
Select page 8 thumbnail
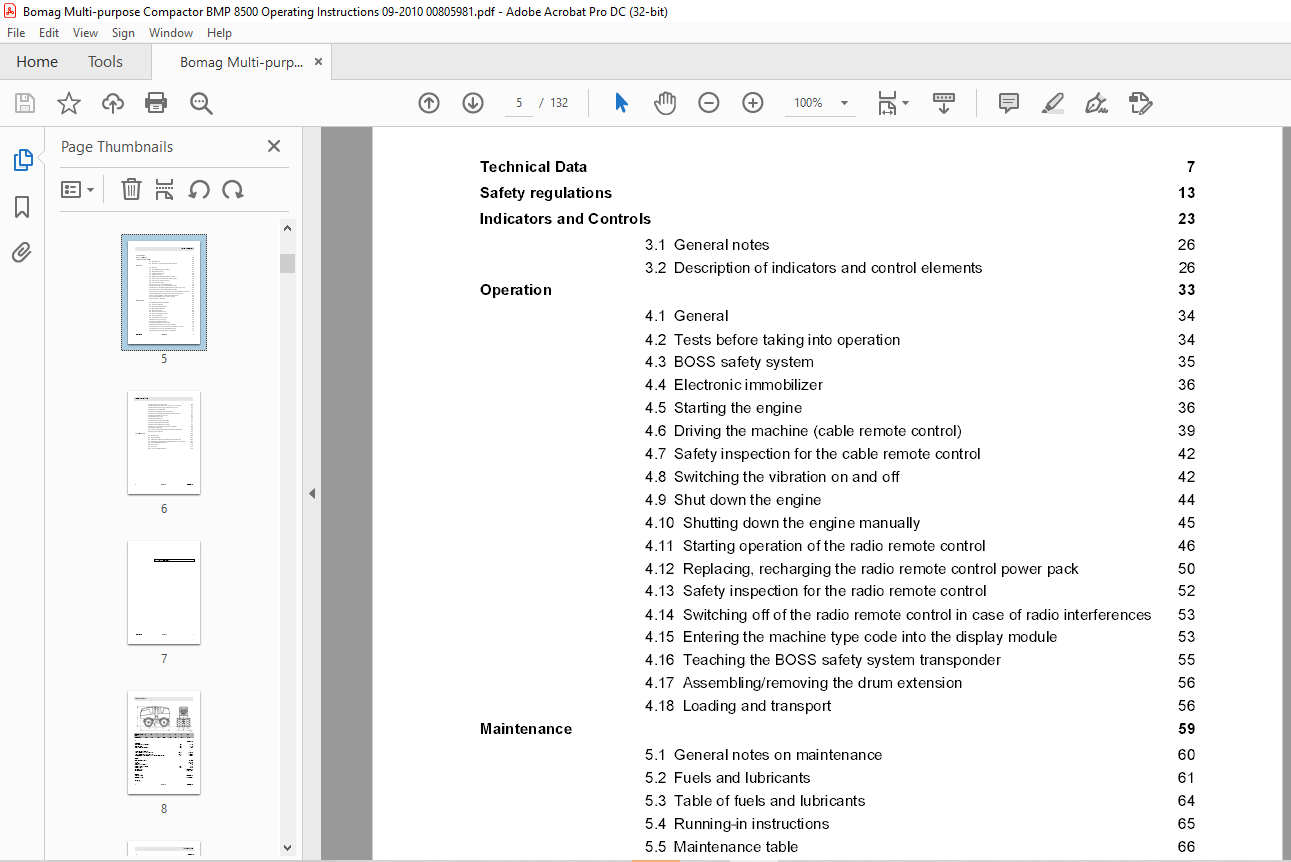click(164, 742)
